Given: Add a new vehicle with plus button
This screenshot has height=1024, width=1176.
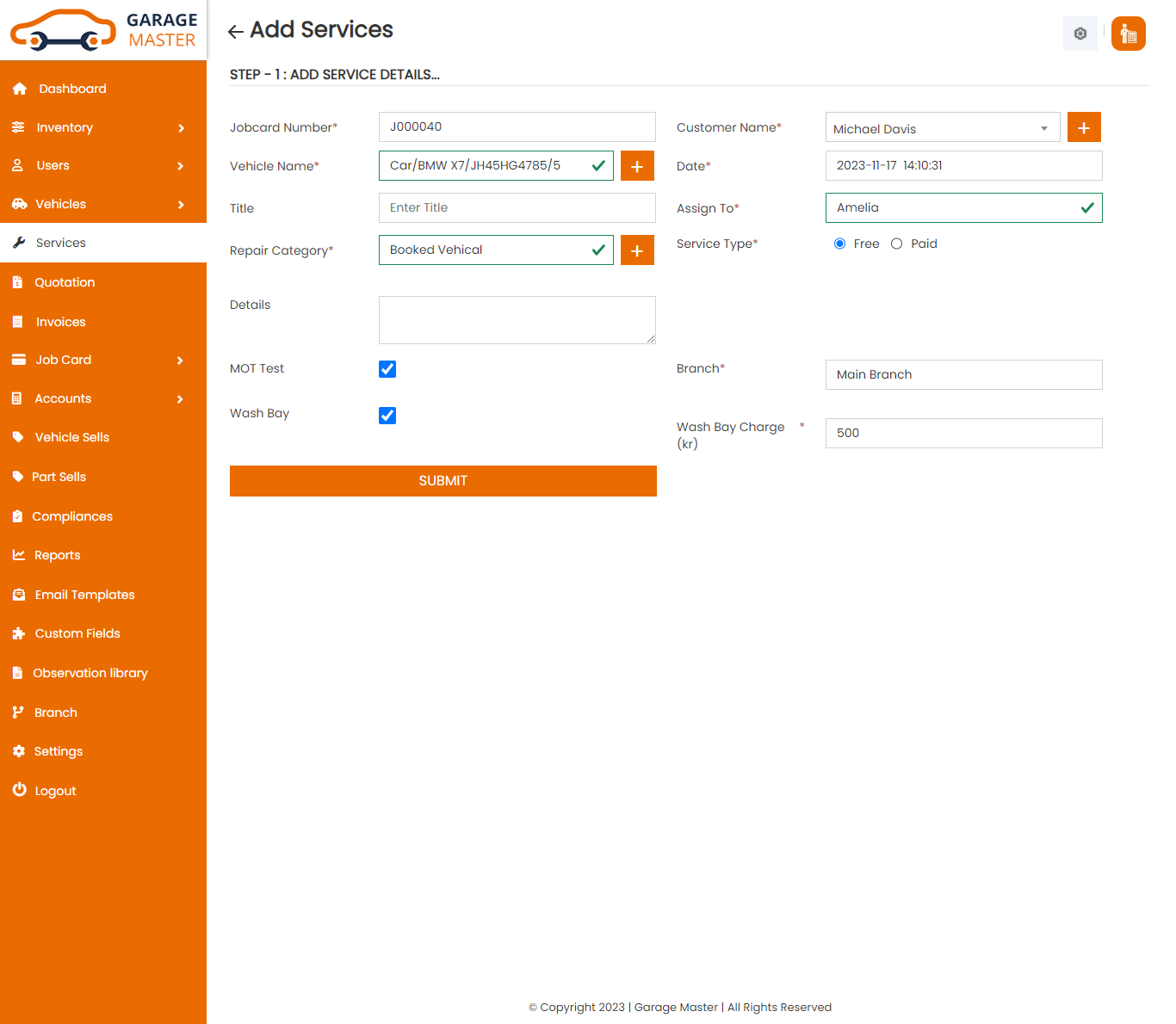Looking at the screenshot, I should point(637,166).
